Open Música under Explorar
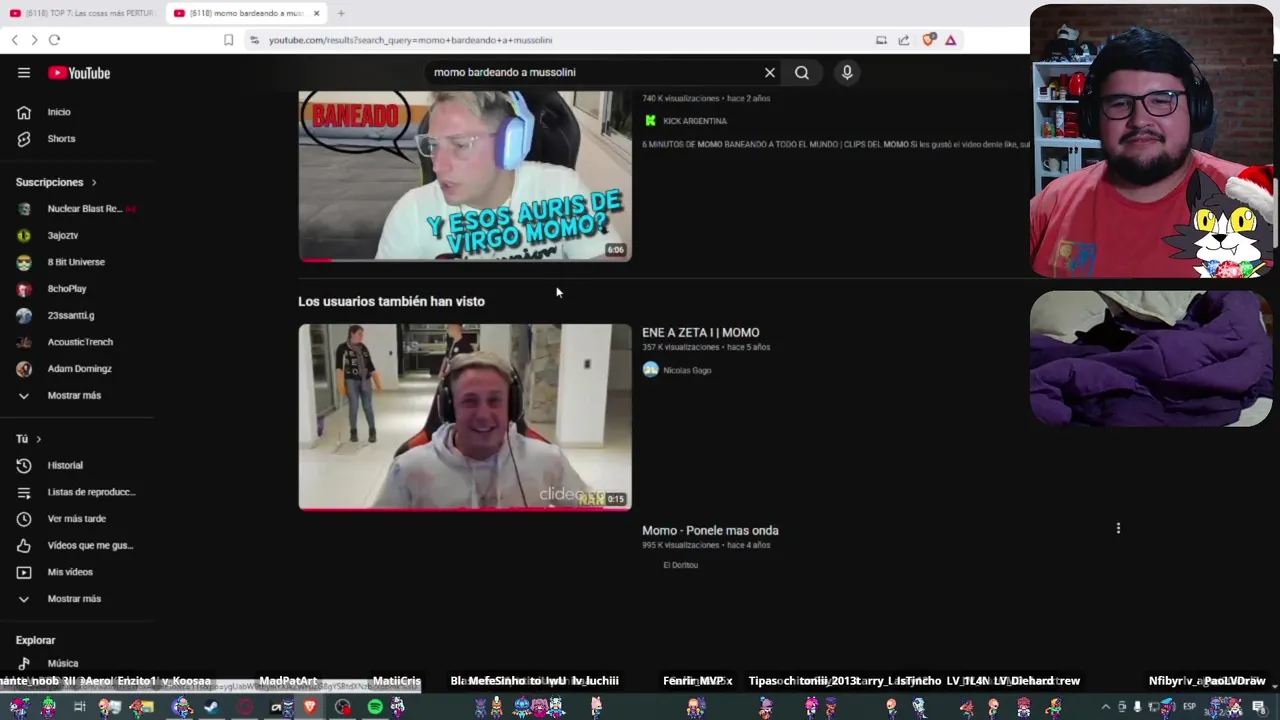The height and width of the screenshot is (720, 1280). click(x=62, y=663)
